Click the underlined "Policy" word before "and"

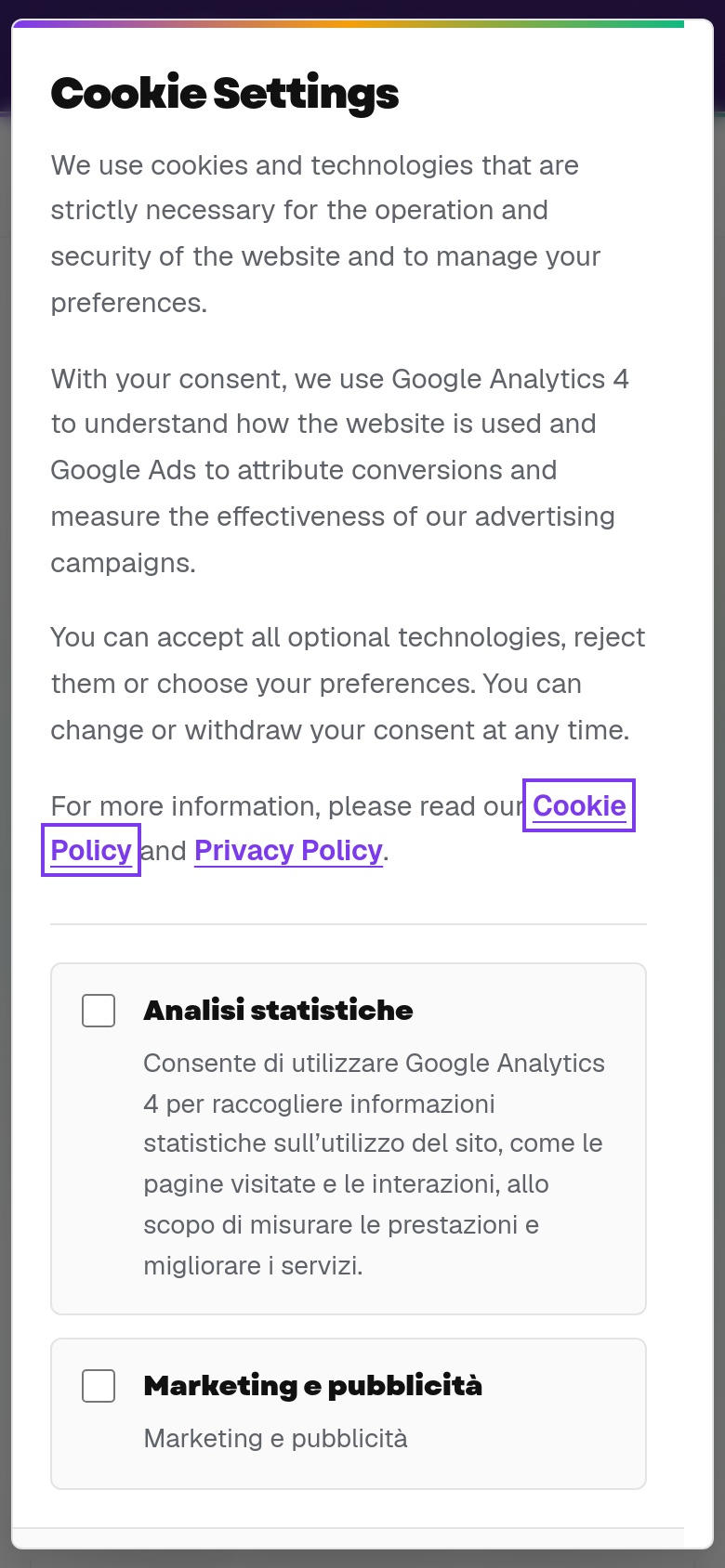coord(91,850)
